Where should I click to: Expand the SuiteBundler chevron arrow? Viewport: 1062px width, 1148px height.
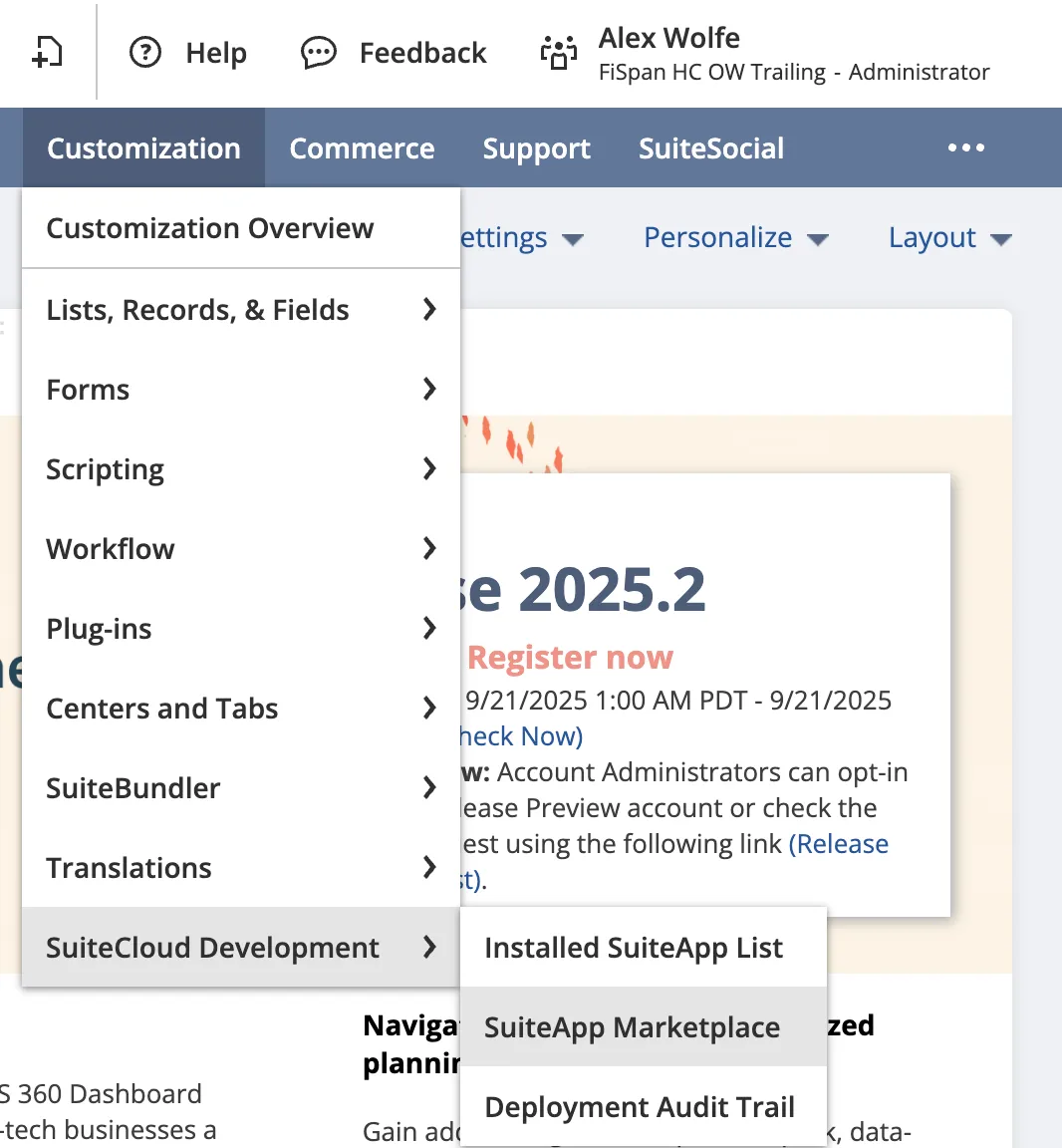(429, 788)
